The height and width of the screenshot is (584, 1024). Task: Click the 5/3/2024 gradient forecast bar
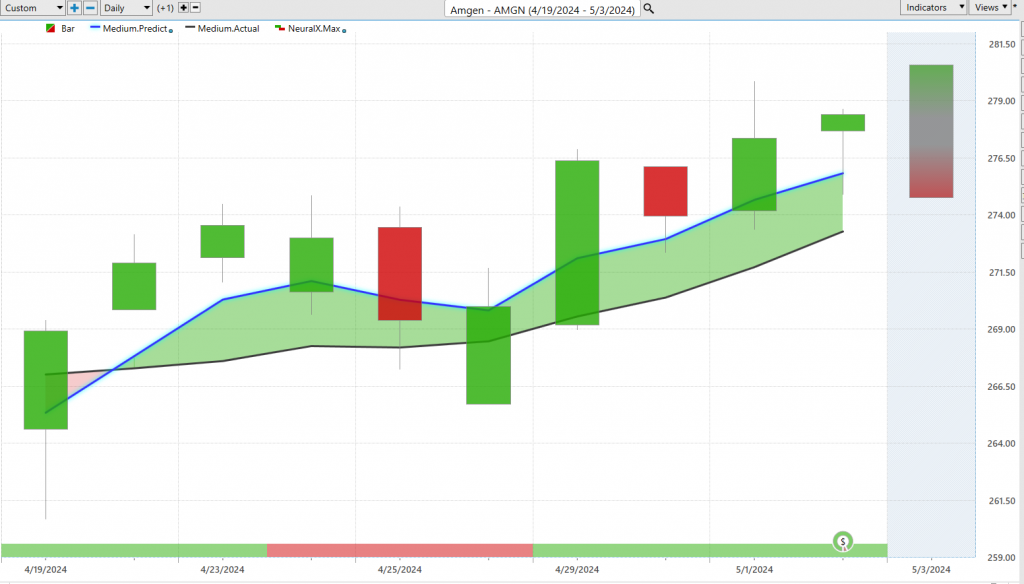click(x=931, y=131)
